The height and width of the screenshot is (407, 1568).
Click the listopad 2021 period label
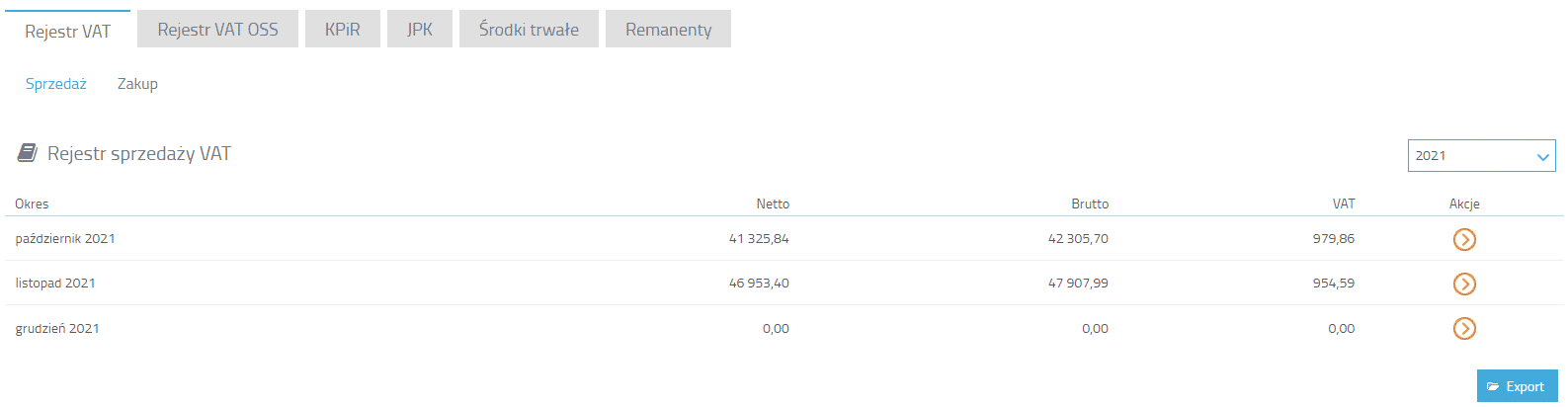coord(55,283)
